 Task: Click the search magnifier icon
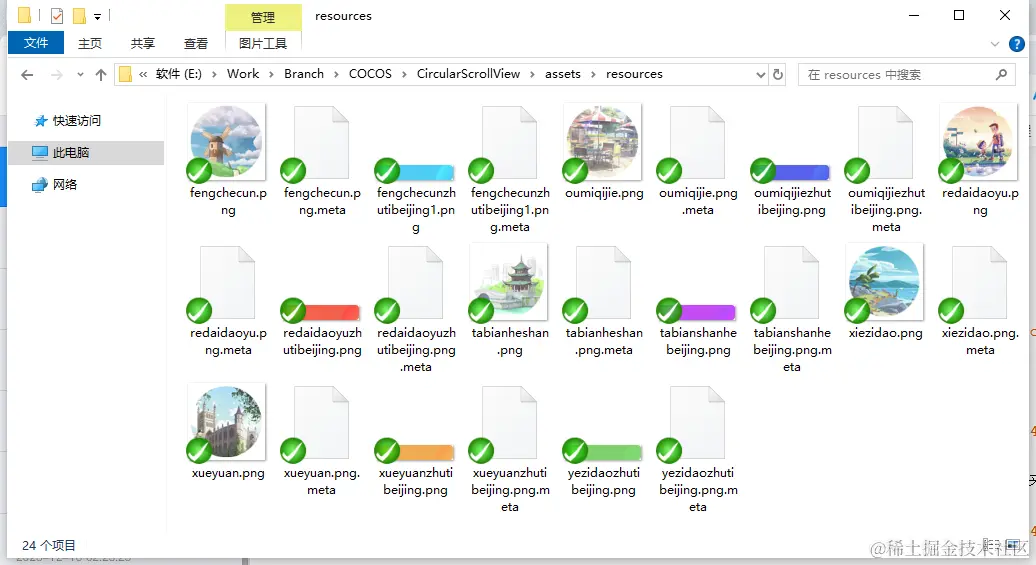coord(1002,75)
